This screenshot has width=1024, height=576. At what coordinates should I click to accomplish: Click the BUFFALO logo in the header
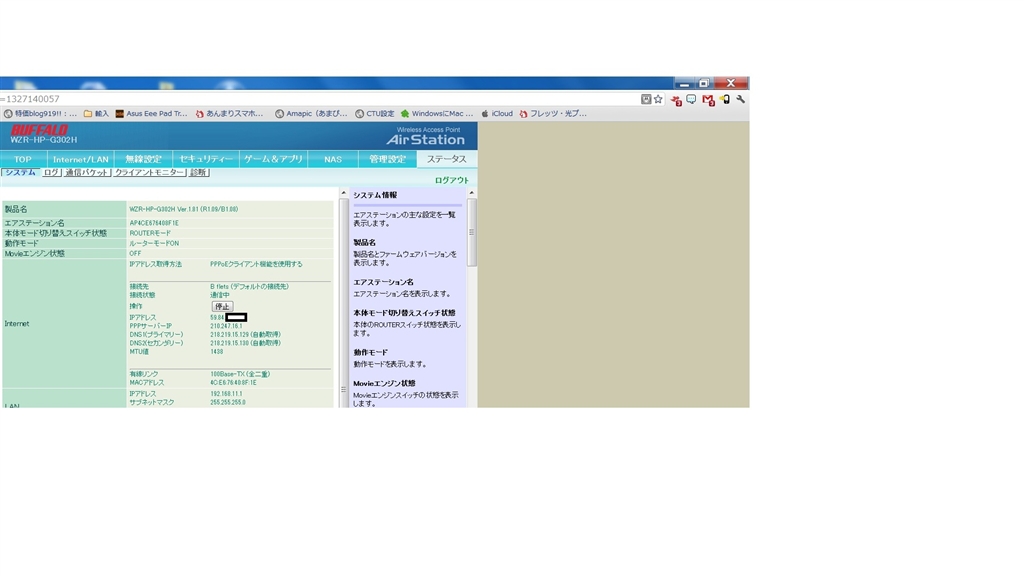point(39,130)
